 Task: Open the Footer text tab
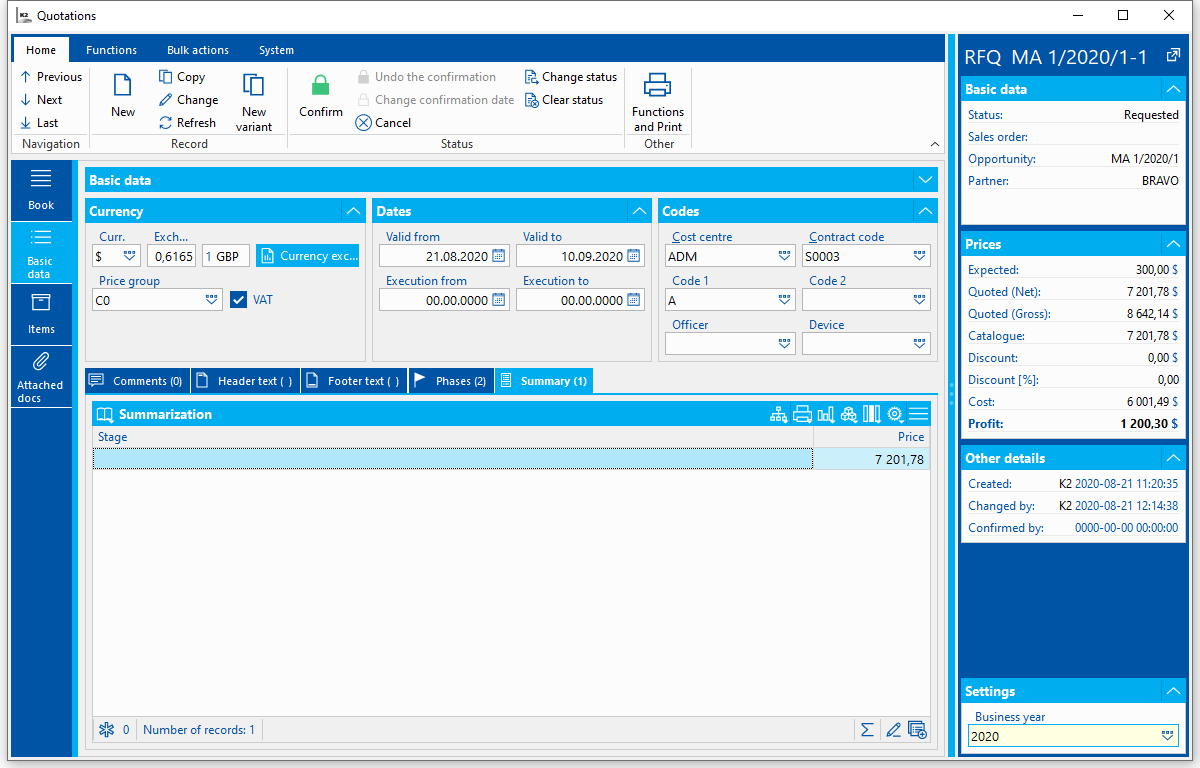(x=354, y=381)
